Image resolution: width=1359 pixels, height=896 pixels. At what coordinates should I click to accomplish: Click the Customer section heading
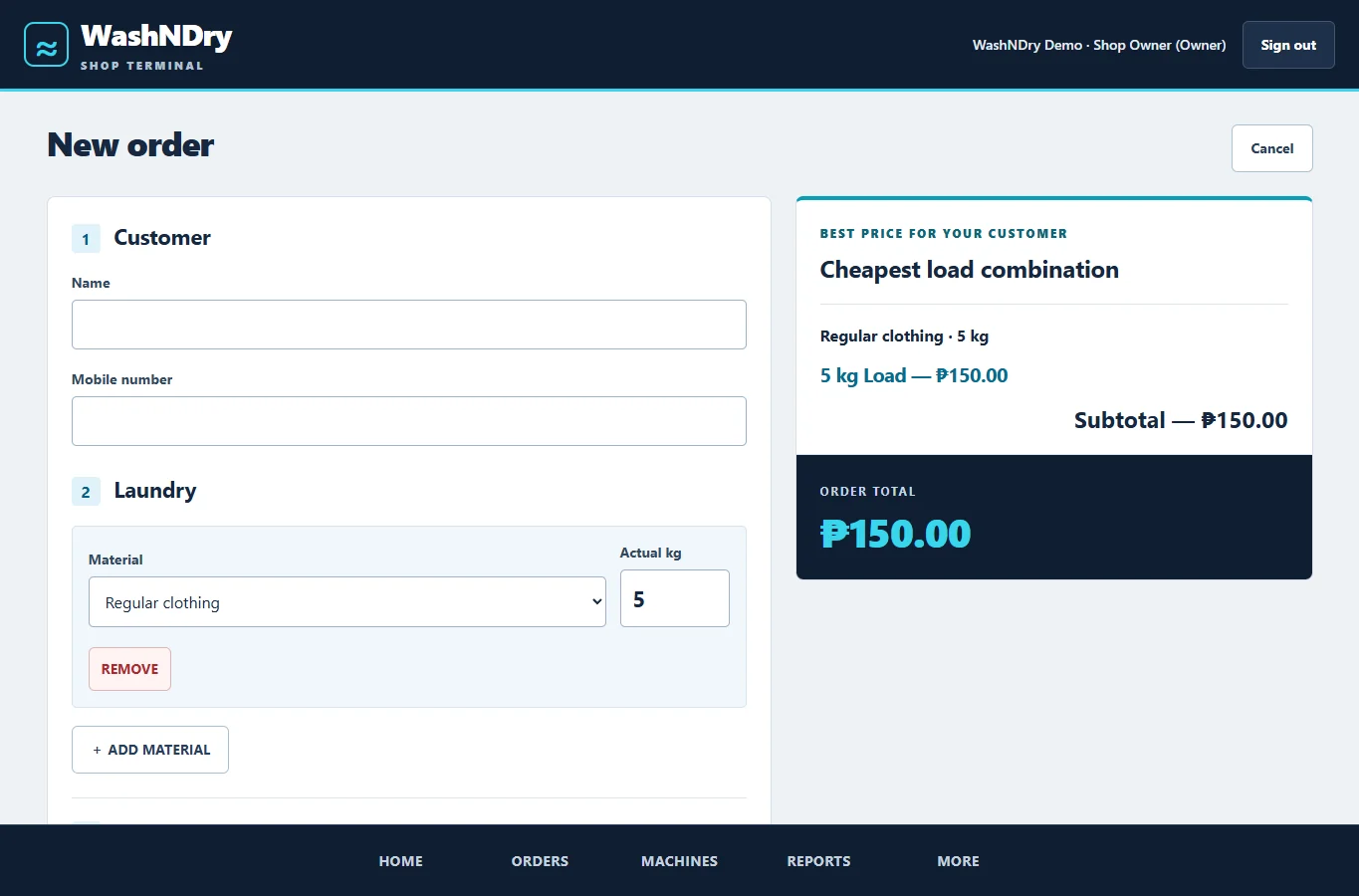[162, 238]
